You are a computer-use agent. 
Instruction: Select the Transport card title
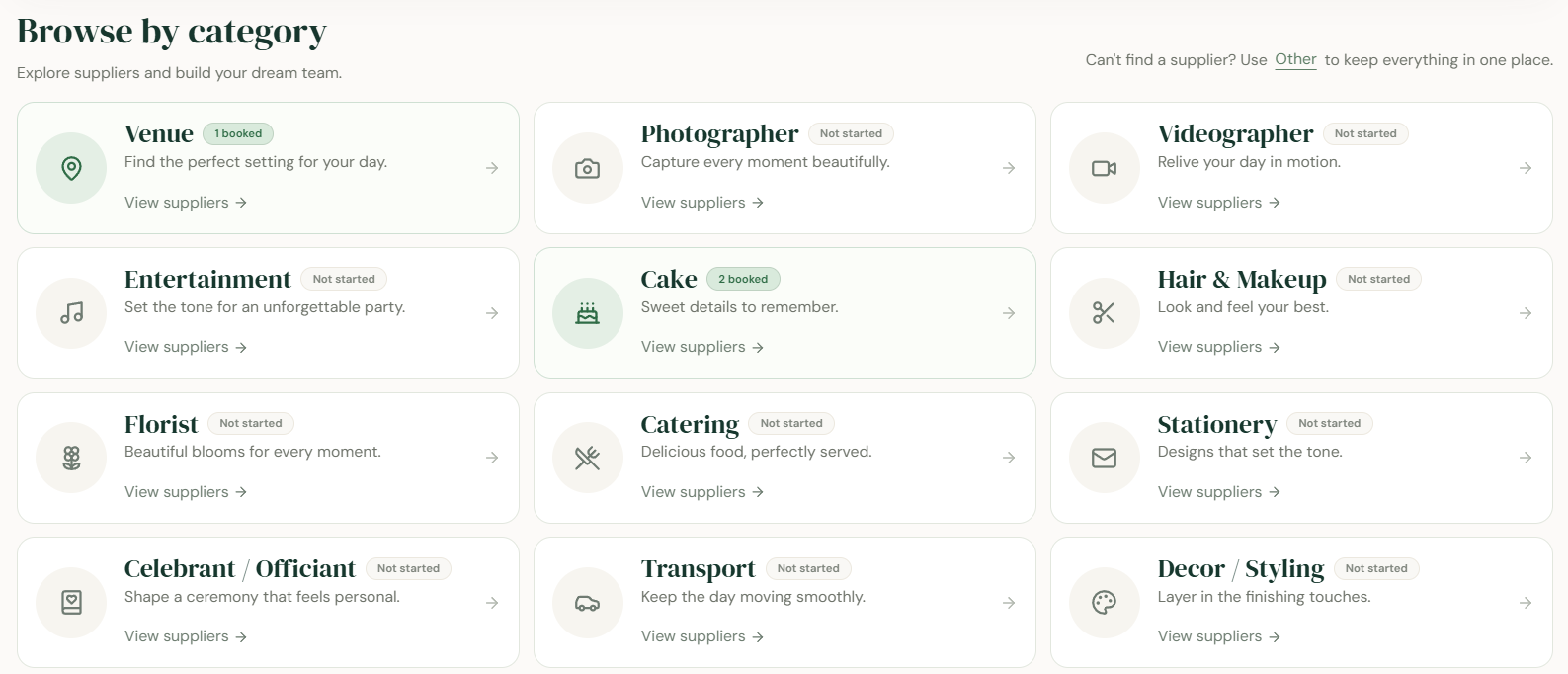coord(698,569)
